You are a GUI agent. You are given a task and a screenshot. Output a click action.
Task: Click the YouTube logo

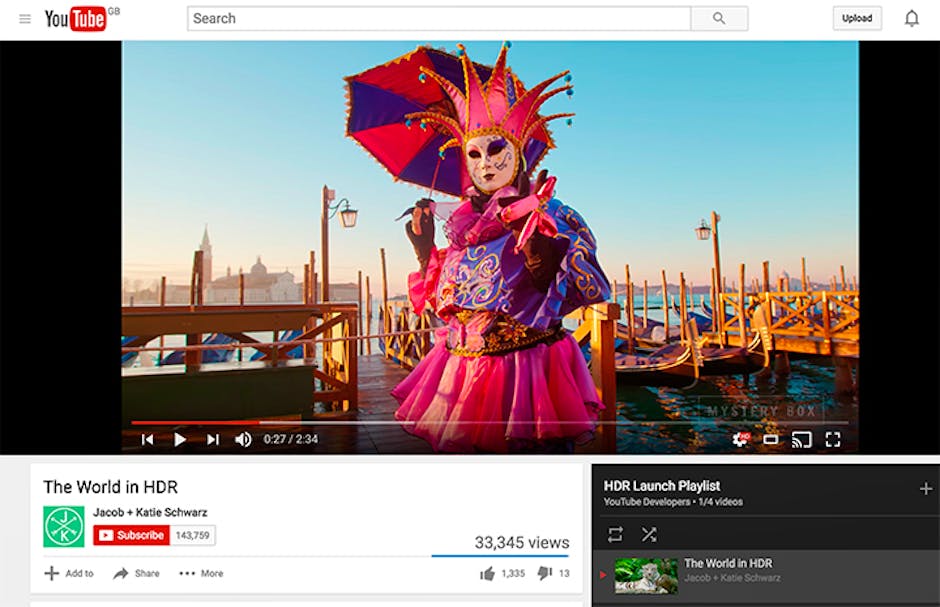point(76,19)
